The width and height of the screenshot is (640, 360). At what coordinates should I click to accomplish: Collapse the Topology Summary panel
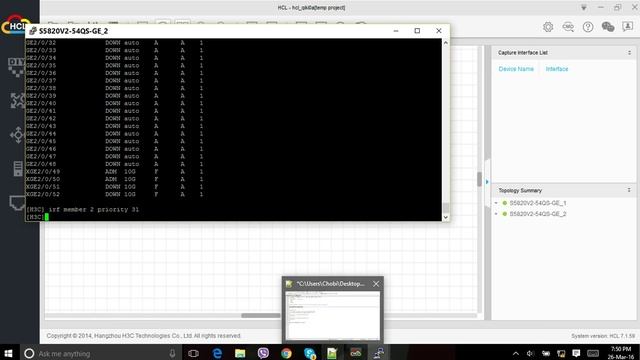point(629,190)
